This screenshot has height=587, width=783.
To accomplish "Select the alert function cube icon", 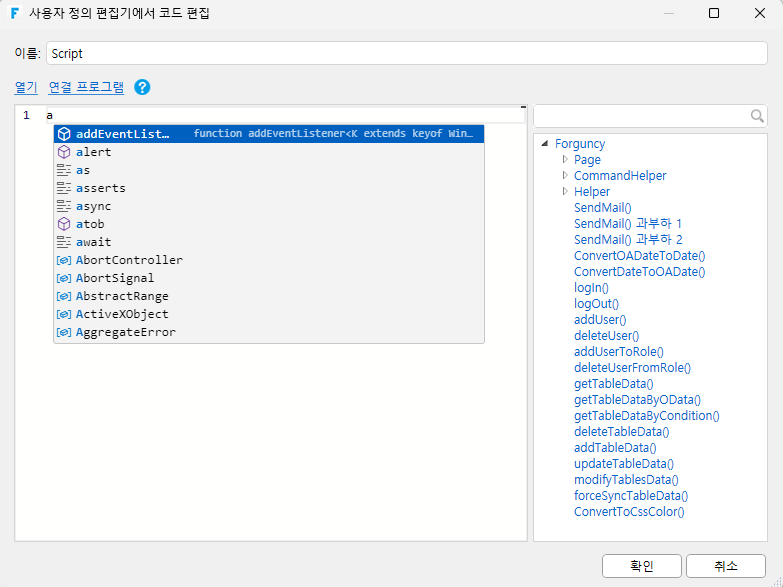I will 64,152.
